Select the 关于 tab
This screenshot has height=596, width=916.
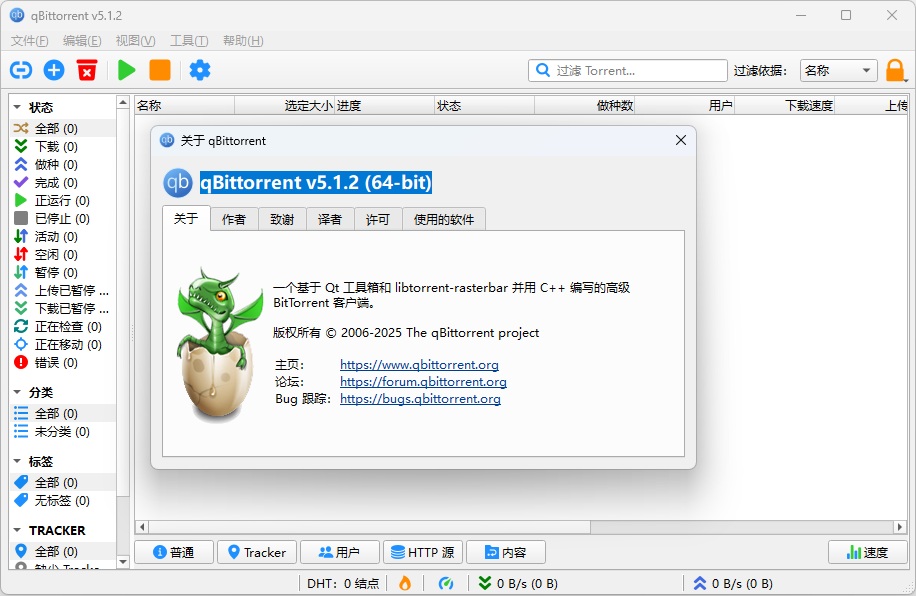pos(186,218)
